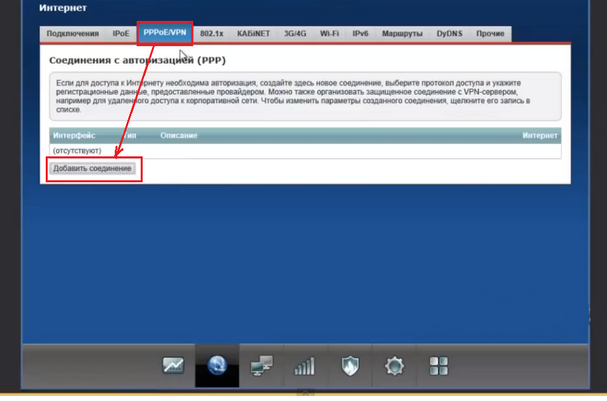Select the PPPoE/VPN tab
607x401 pixels.
pos(165,33)
